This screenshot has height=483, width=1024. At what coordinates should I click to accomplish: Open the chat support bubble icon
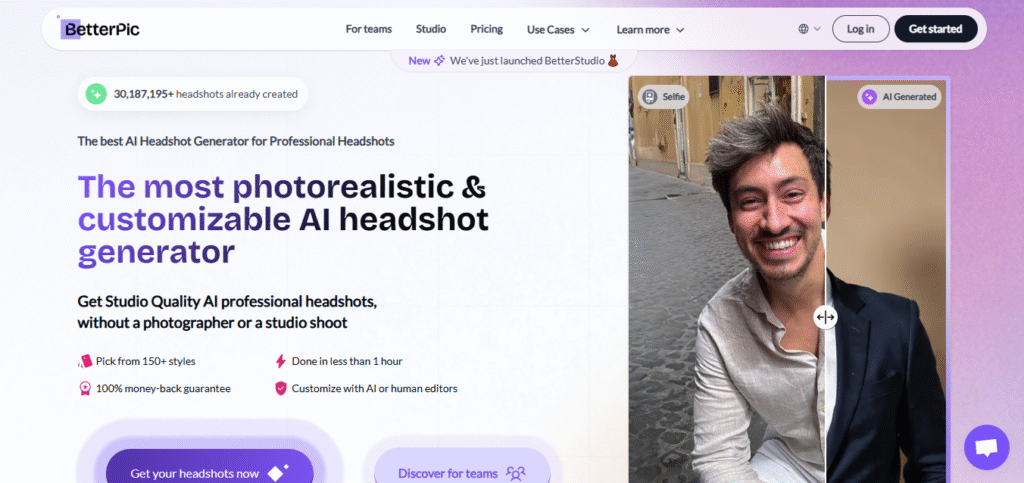[x=986, y=446]
